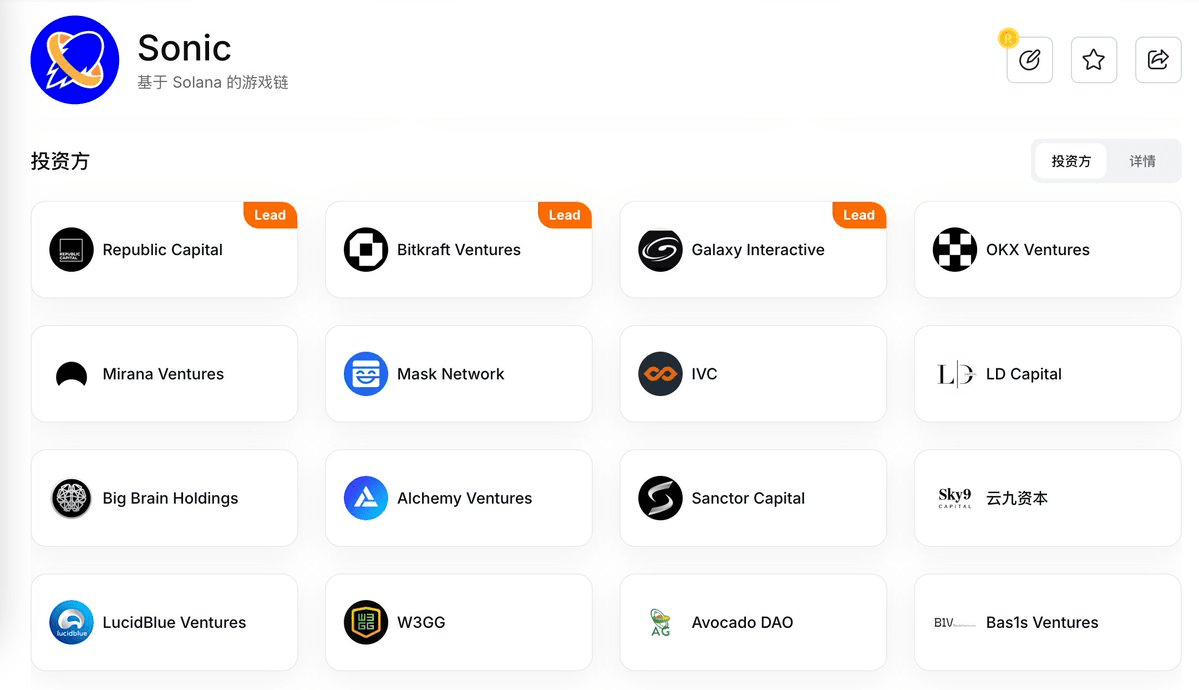
Task: Switch to the 详情 tab
Action: (1142, 161)
